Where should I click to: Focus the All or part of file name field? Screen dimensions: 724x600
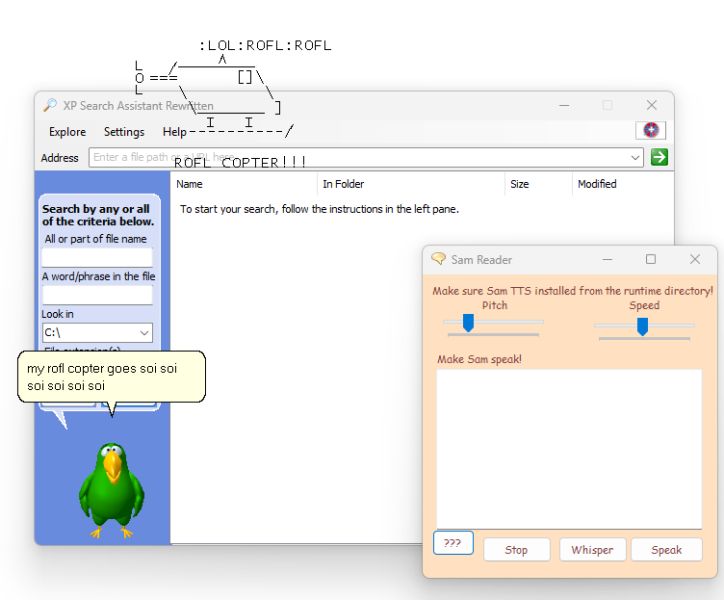97,257
